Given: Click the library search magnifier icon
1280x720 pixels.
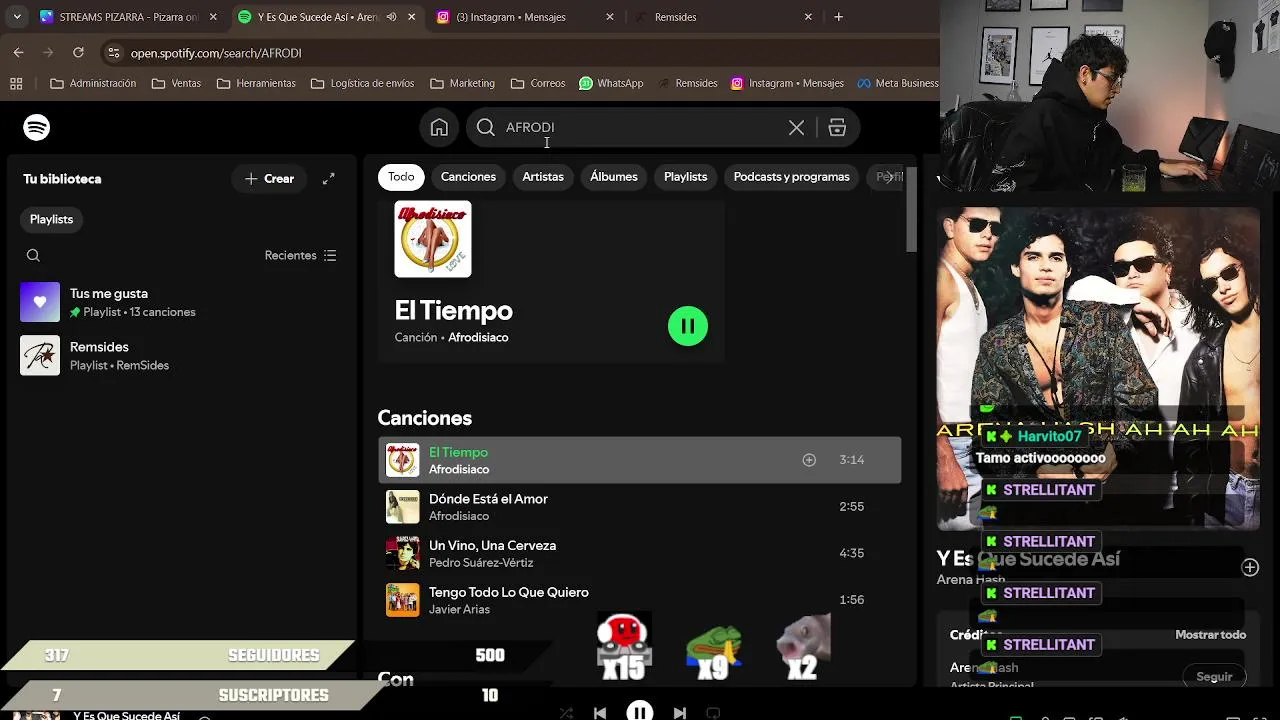Looking at the screenshot, I should pyautogui.click(x=33, y=255).
